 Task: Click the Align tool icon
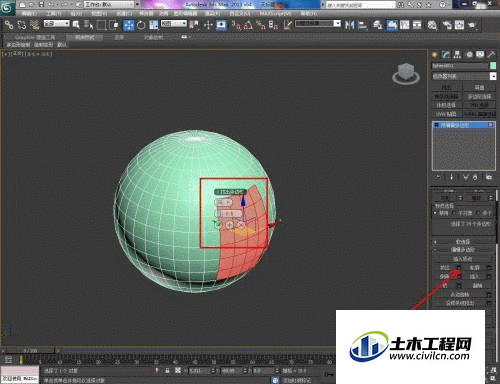pos(363,25)
